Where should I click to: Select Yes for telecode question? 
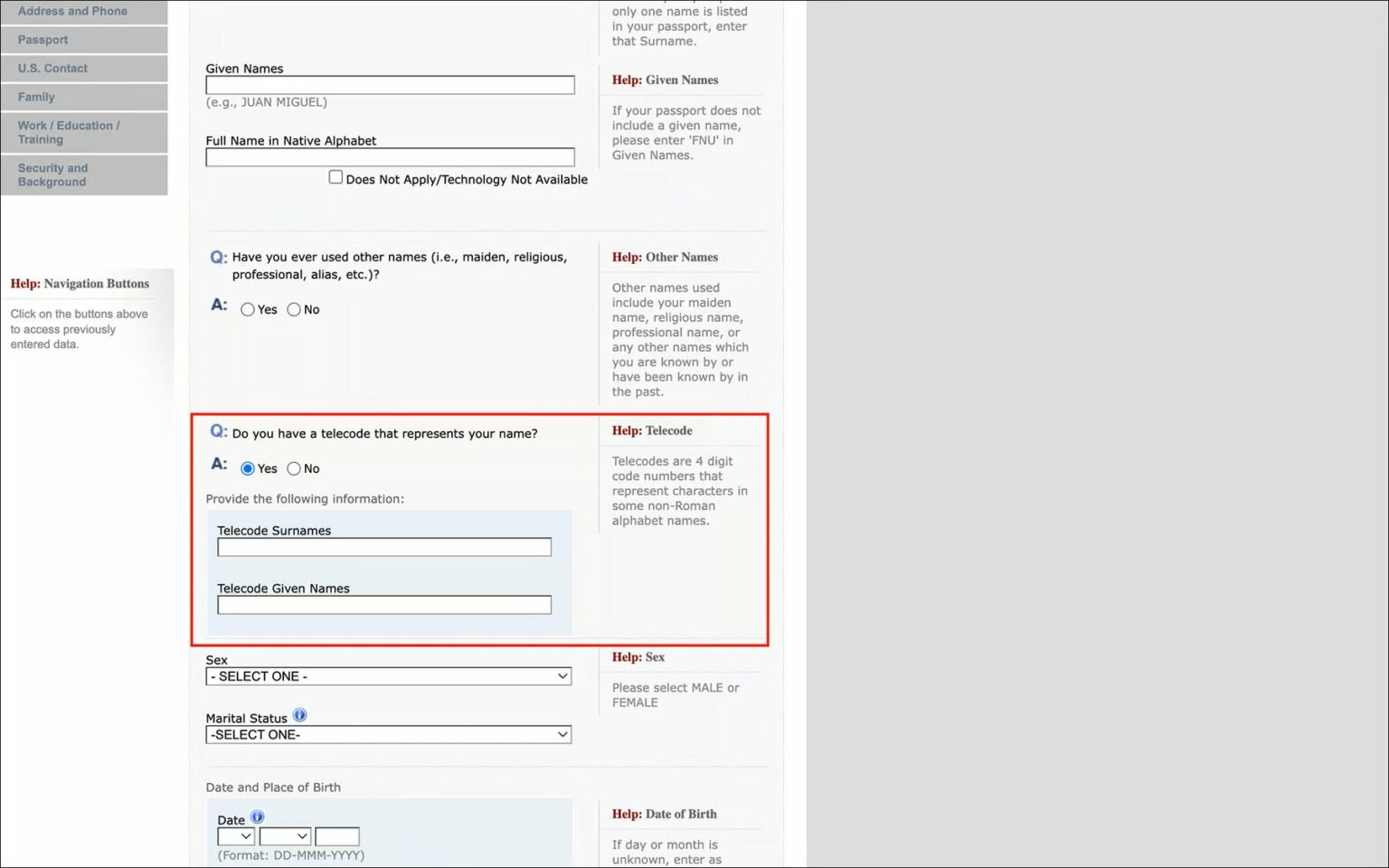(x=248, y=468)
